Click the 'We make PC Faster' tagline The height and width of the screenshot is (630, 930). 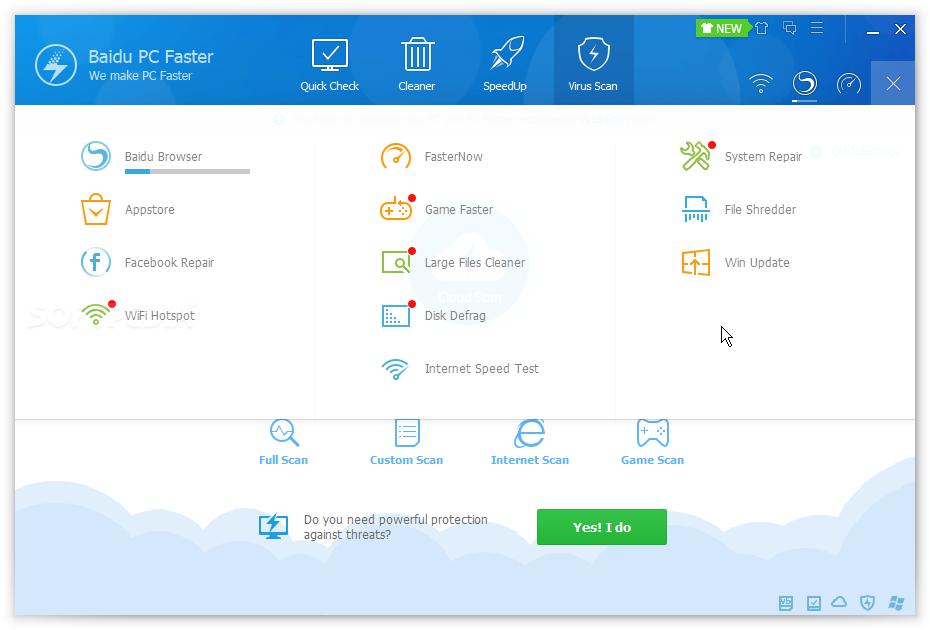[x=141, y=76]
